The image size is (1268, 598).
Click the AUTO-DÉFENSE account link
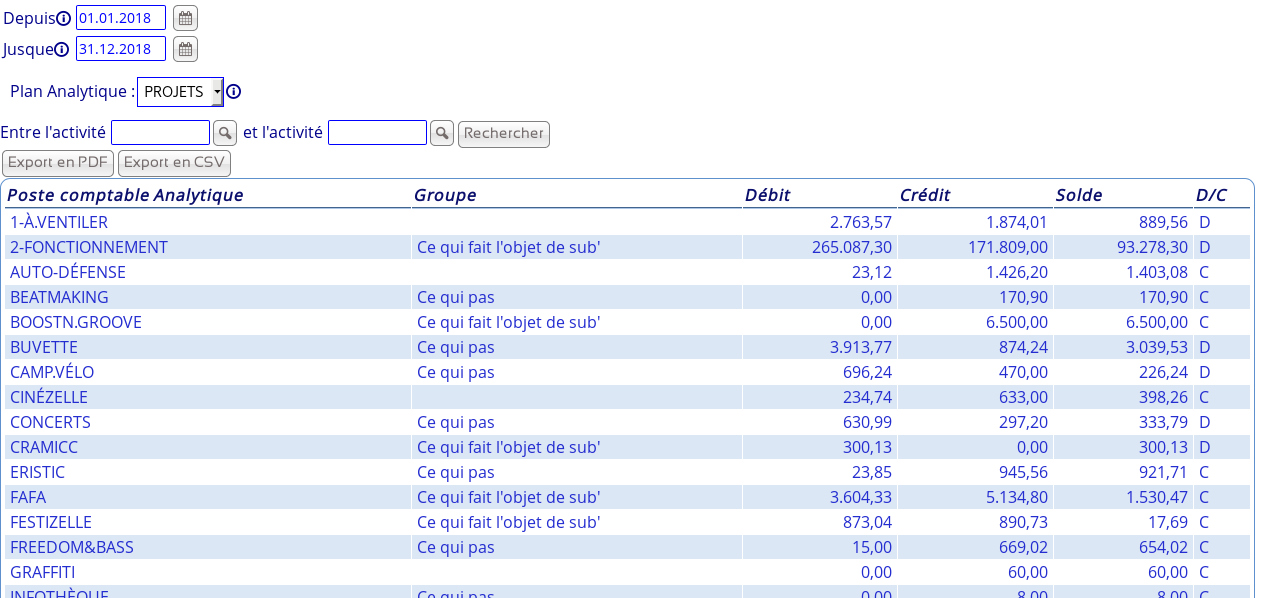point(68,272)
